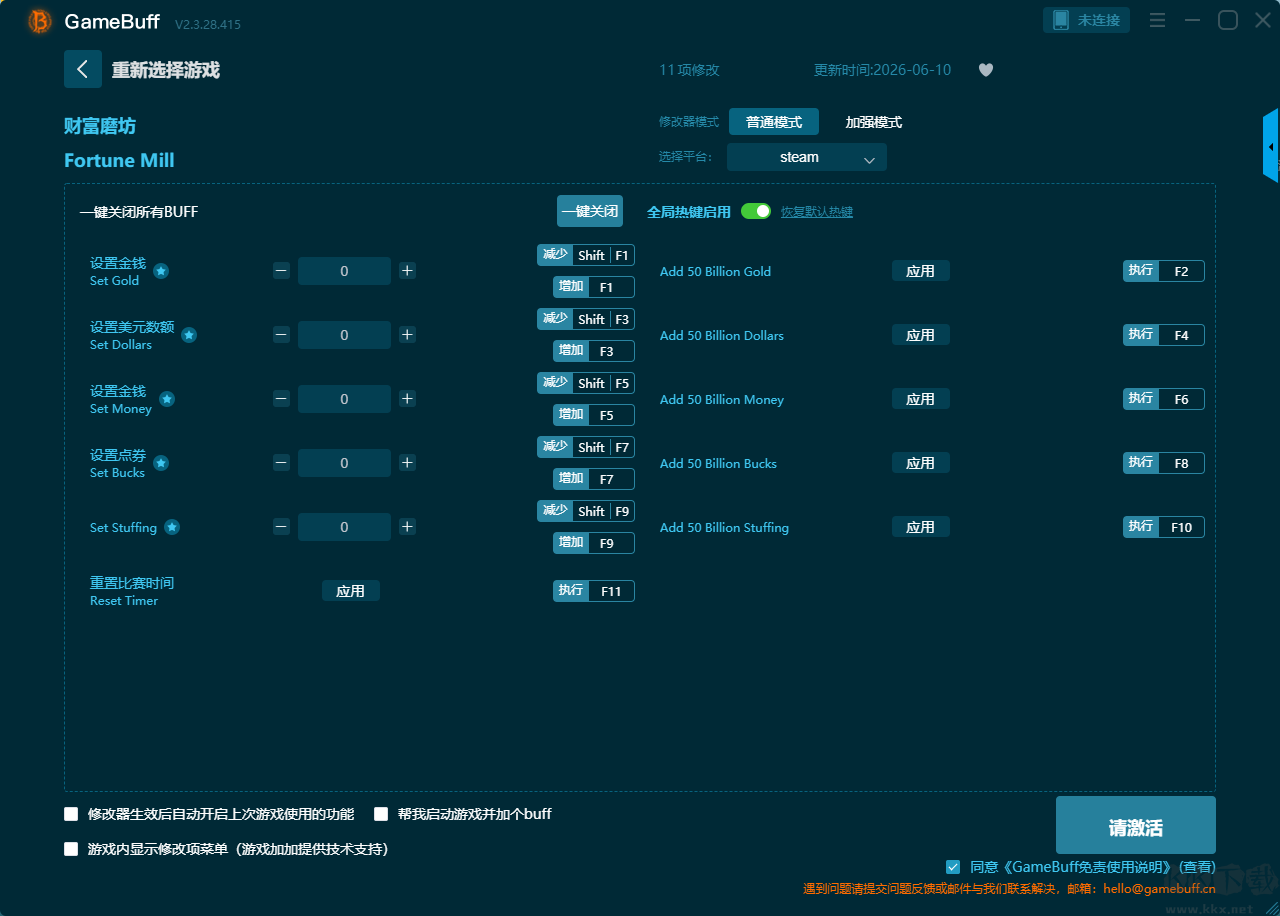Enable 游戏内显示修改项菜单 checkbox
Image resolution: width=1280 pixels, height=916 pixels.
click(71, 849)
